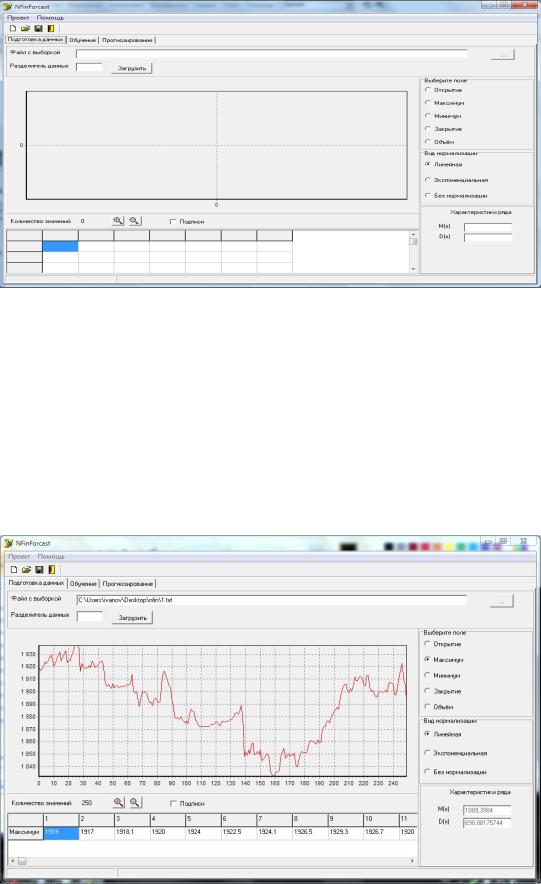
Task: Click Exit door icon in loaded-chart window
Action: (x=51, y=569)
